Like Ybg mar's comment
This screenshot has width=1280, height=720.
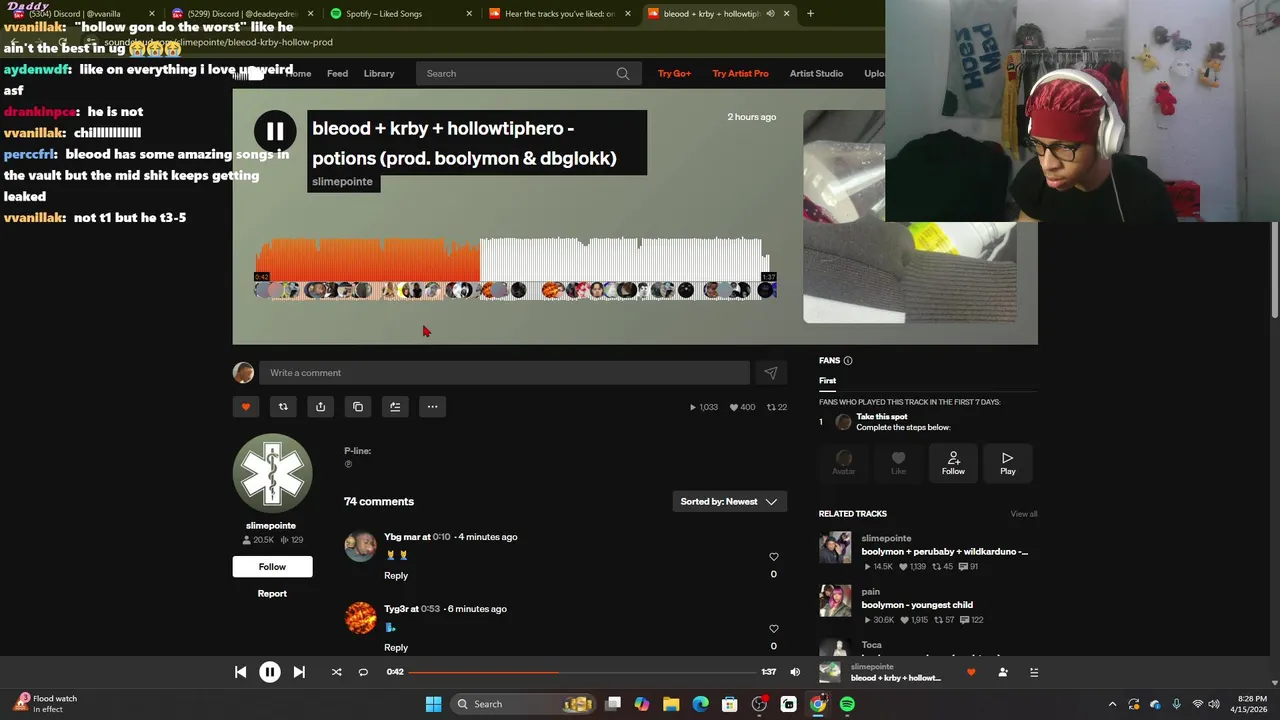pyautogui.click(x=773, y=557)
